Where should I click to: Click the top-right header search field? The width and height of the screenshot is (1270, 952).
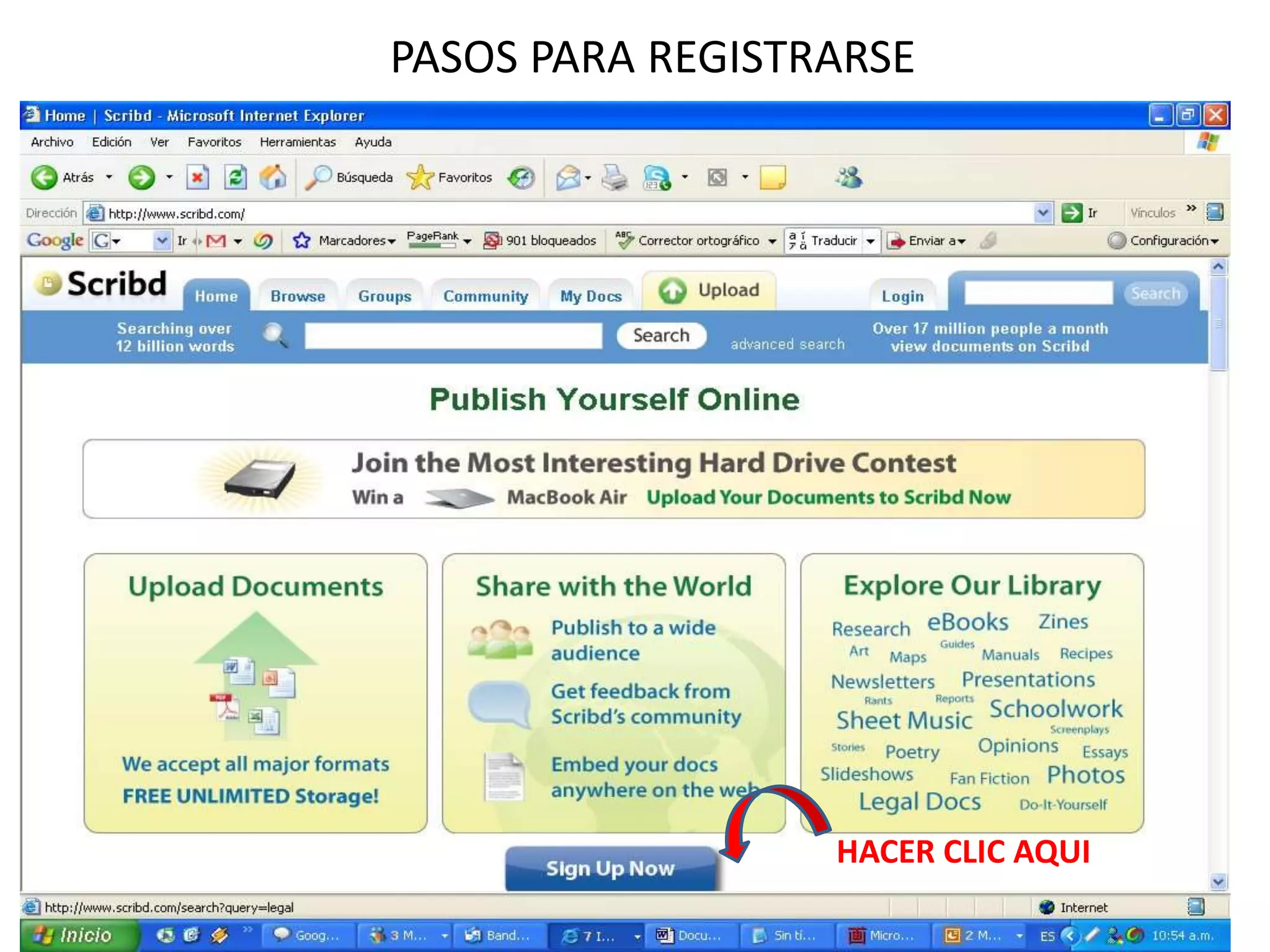pos(1038,293)
